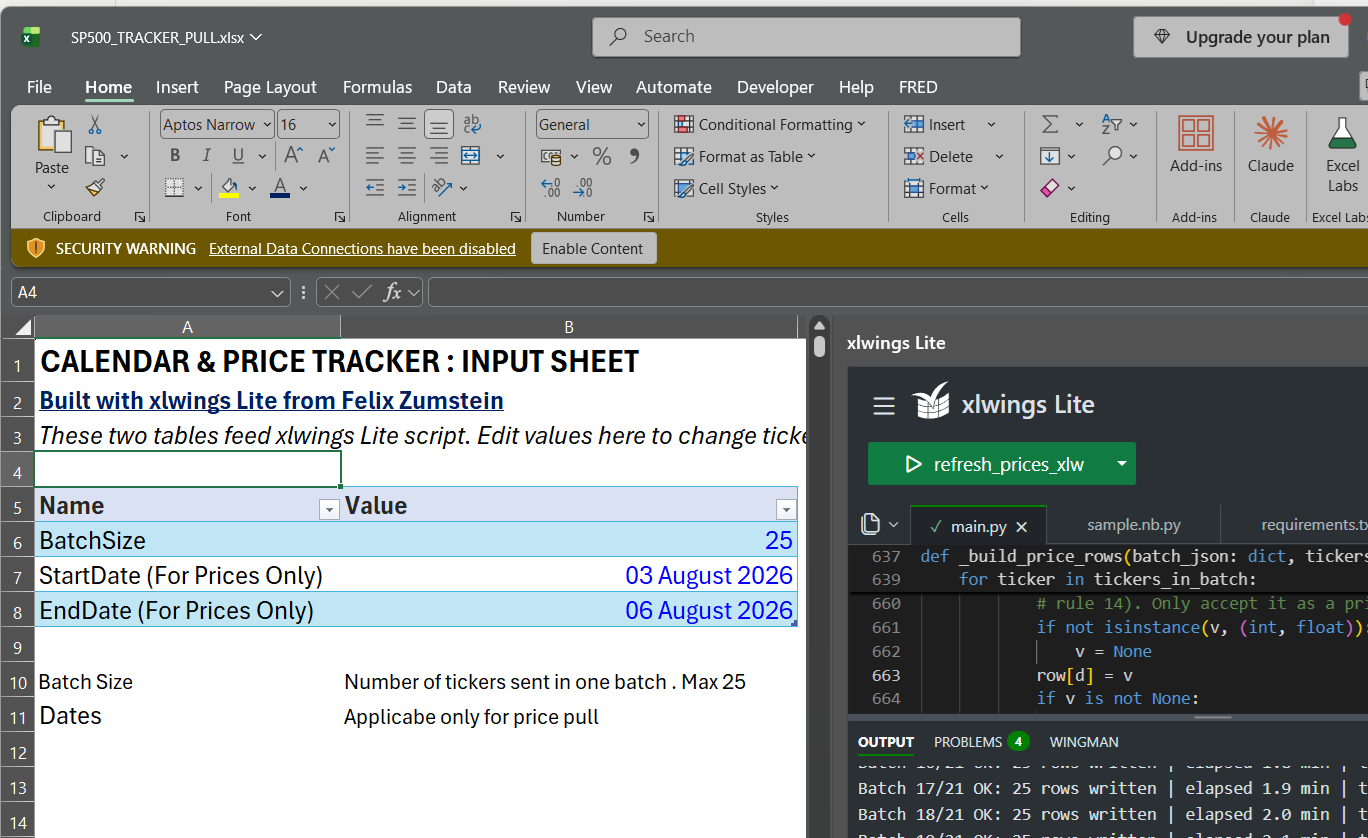Screen dimensions: 1368x838
Task: Open the Value column filter dropdown
Action: coord(786,510)
